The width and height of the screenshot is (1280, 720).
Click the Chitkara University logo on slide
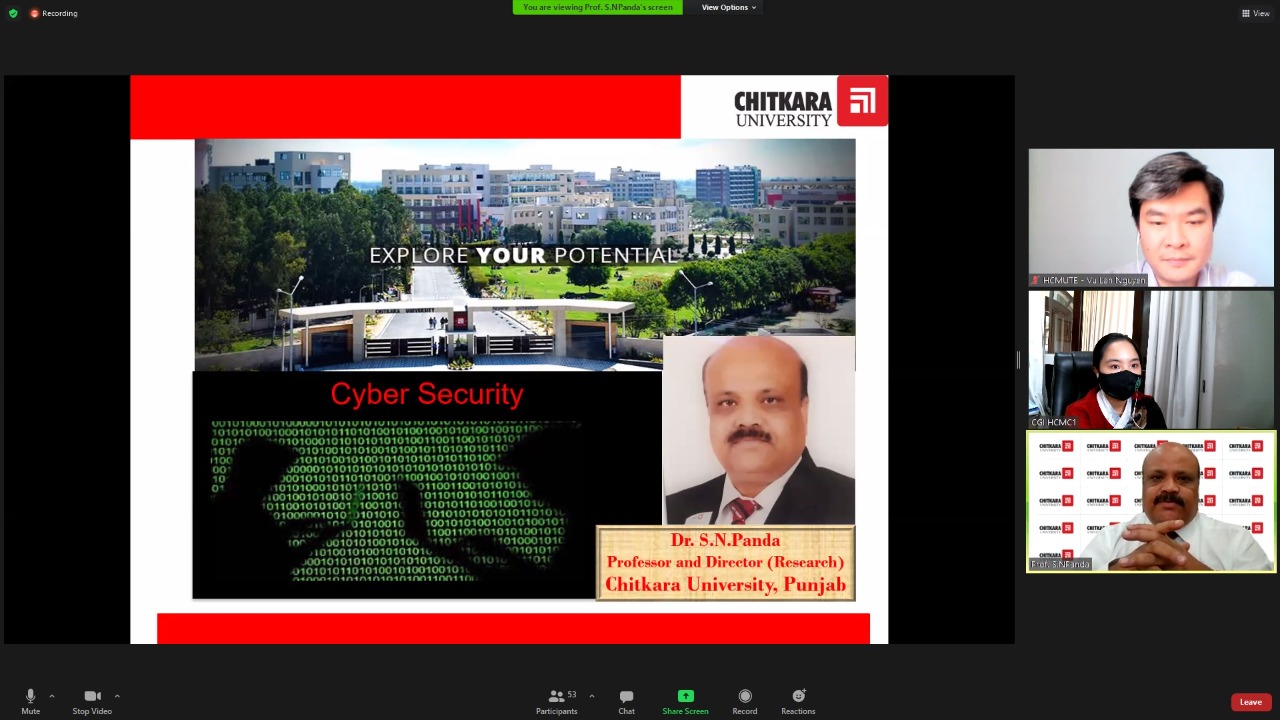(810, 102)
